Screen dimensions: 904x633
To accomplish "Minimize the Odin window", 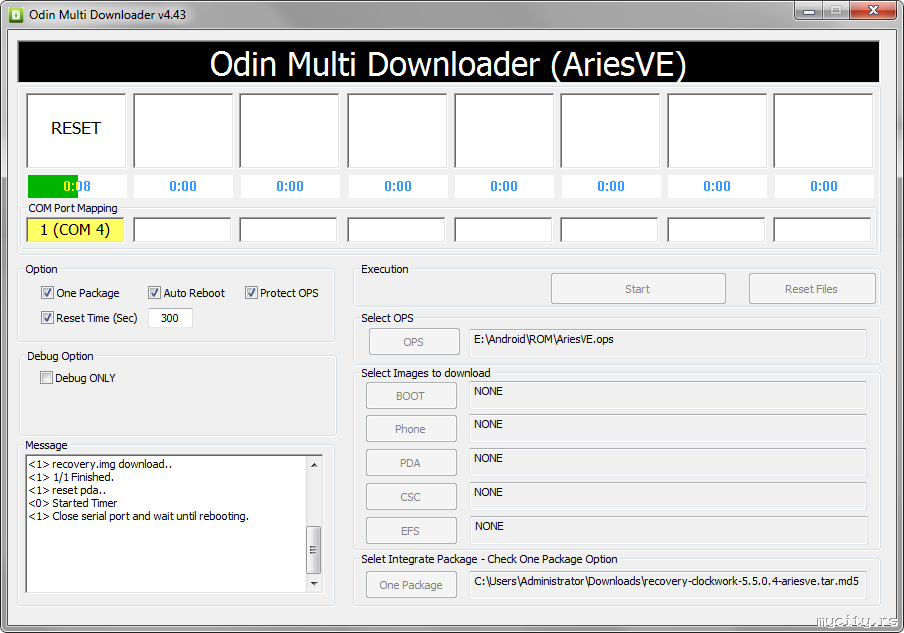I will (808, 10).
